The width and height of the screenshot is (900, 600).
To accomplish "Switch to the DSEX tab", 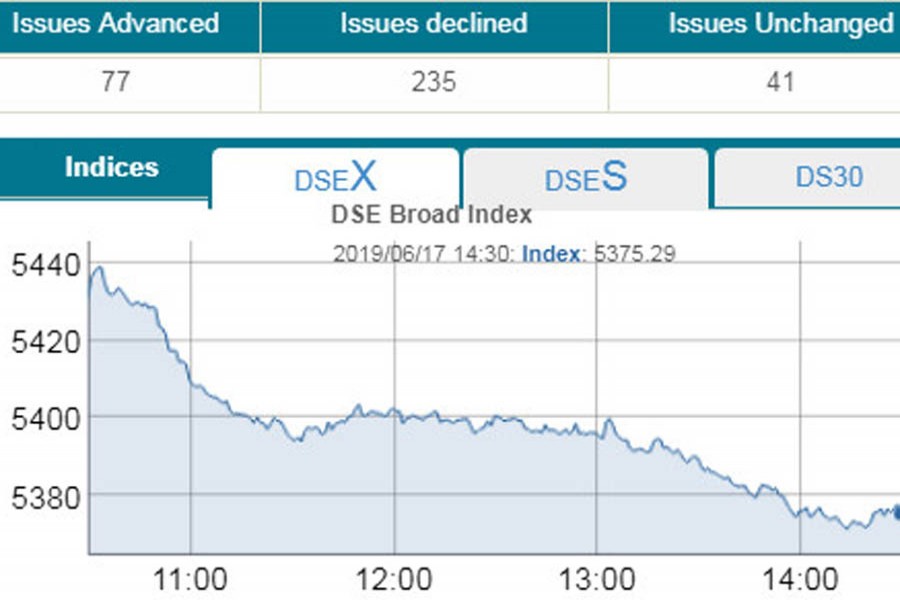I will click(335, 179).
